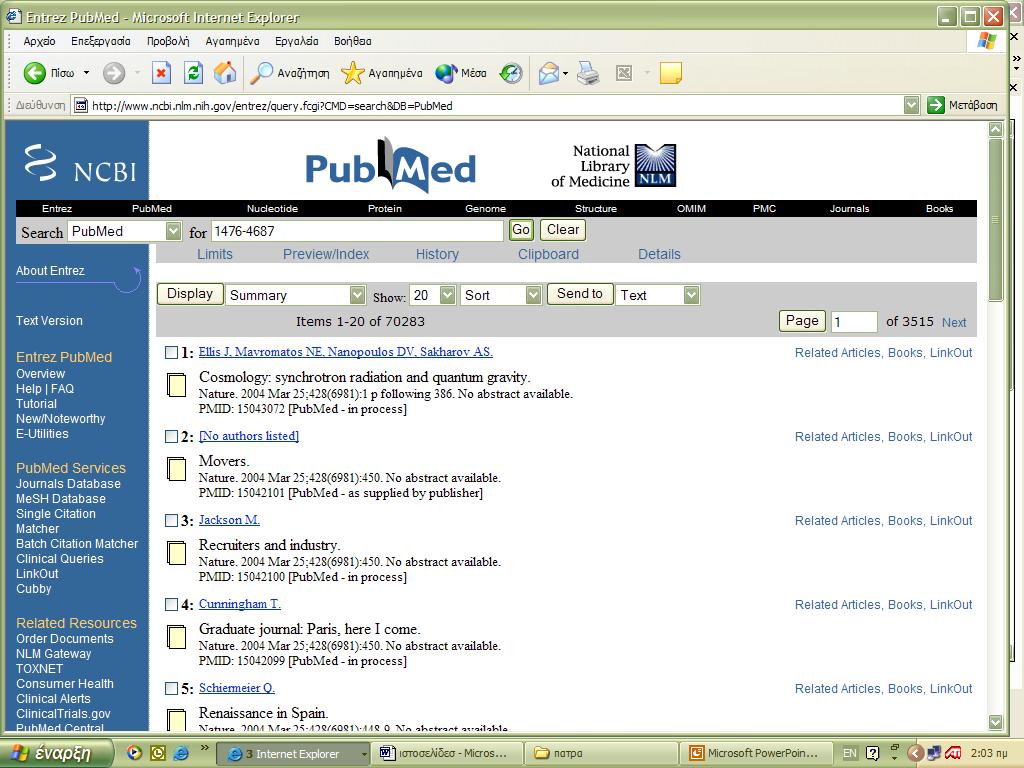This screenshot has width=1024, height=768.
Task: Open abstract icon for Cosmology article
Action: click(176, 385)
